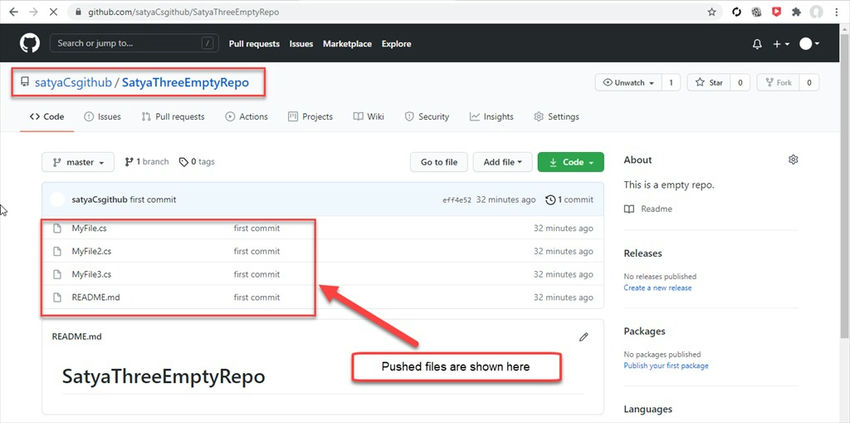Fork the repository
This screenshot has height=423, width=850.
click(778, 82)
